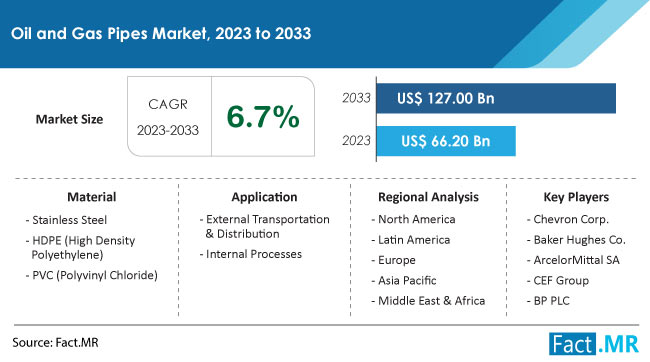
Task: Click the 'Source: Fact.MR' text
Action: (56, 343)
